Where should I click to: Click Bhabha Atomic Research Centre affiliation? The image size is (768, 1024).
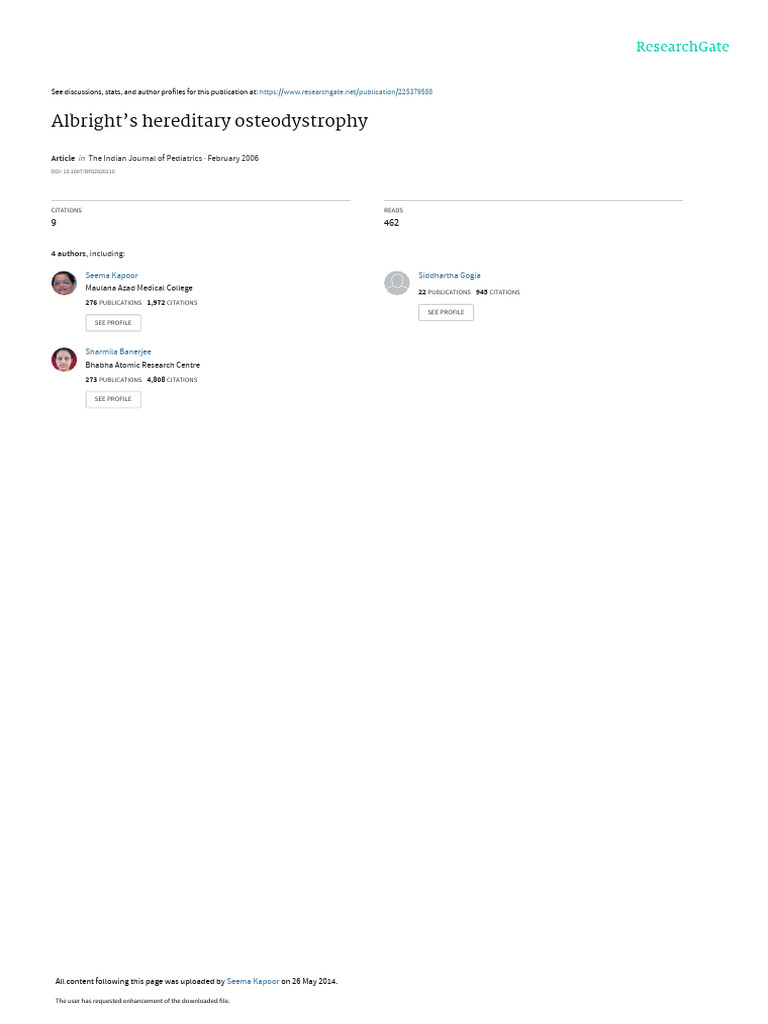(143, 365)
